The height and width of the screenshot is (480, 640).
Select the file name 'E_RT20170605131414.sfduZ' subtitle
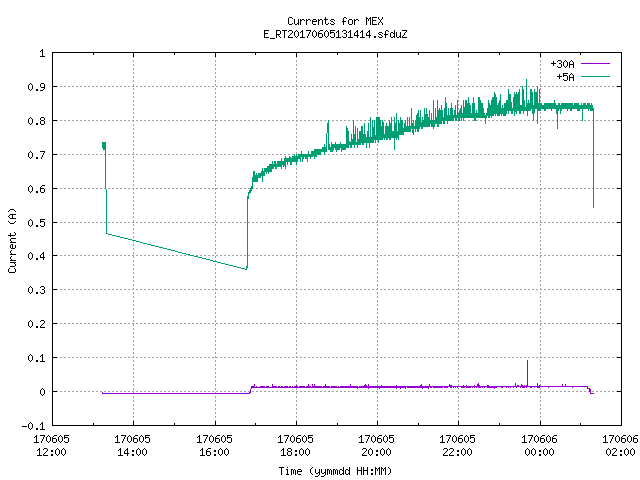pyautogui.click(x=335, y=34)
